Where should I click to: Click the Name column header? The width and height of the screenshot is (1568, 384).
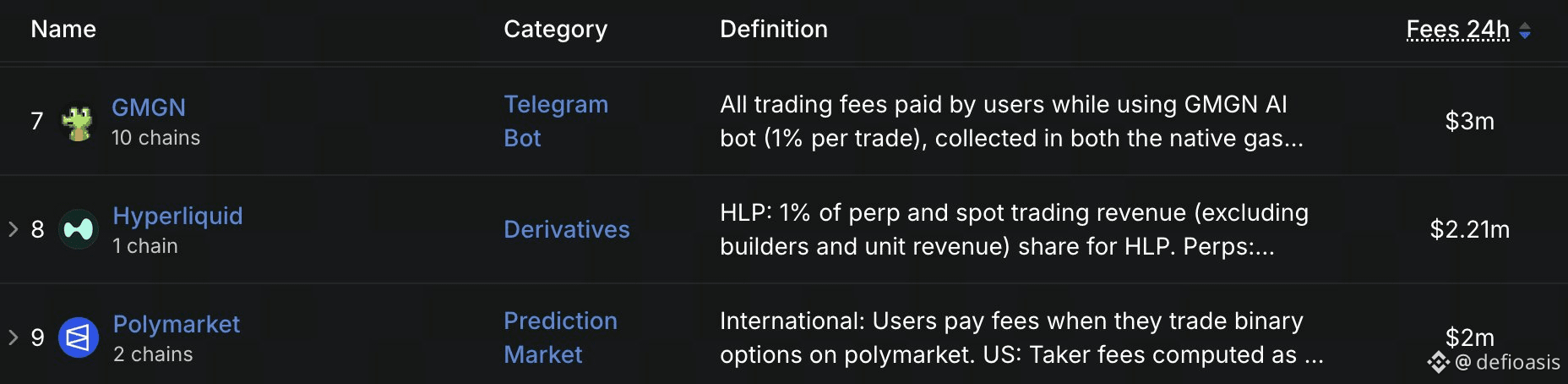(x=63, y=29)
